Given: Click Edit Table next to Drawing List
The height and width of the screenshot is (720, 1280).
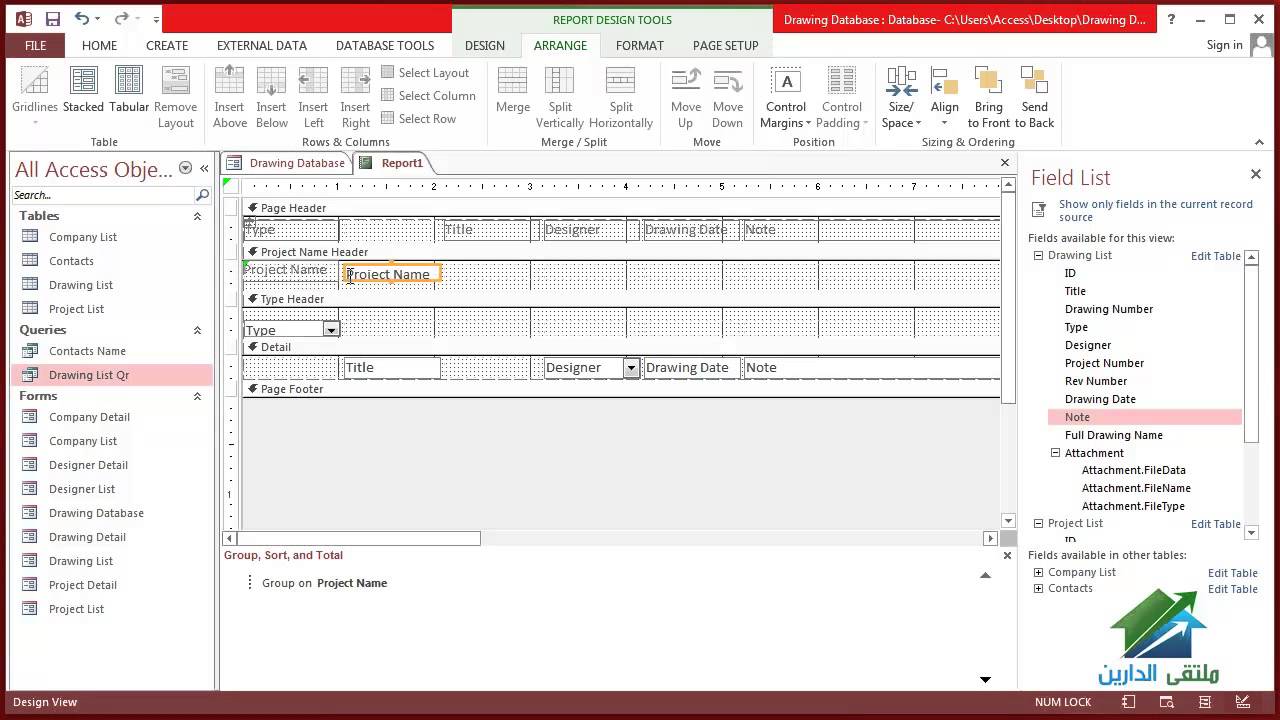Looking at the screenshot, I should click(x=1215, y=256).
